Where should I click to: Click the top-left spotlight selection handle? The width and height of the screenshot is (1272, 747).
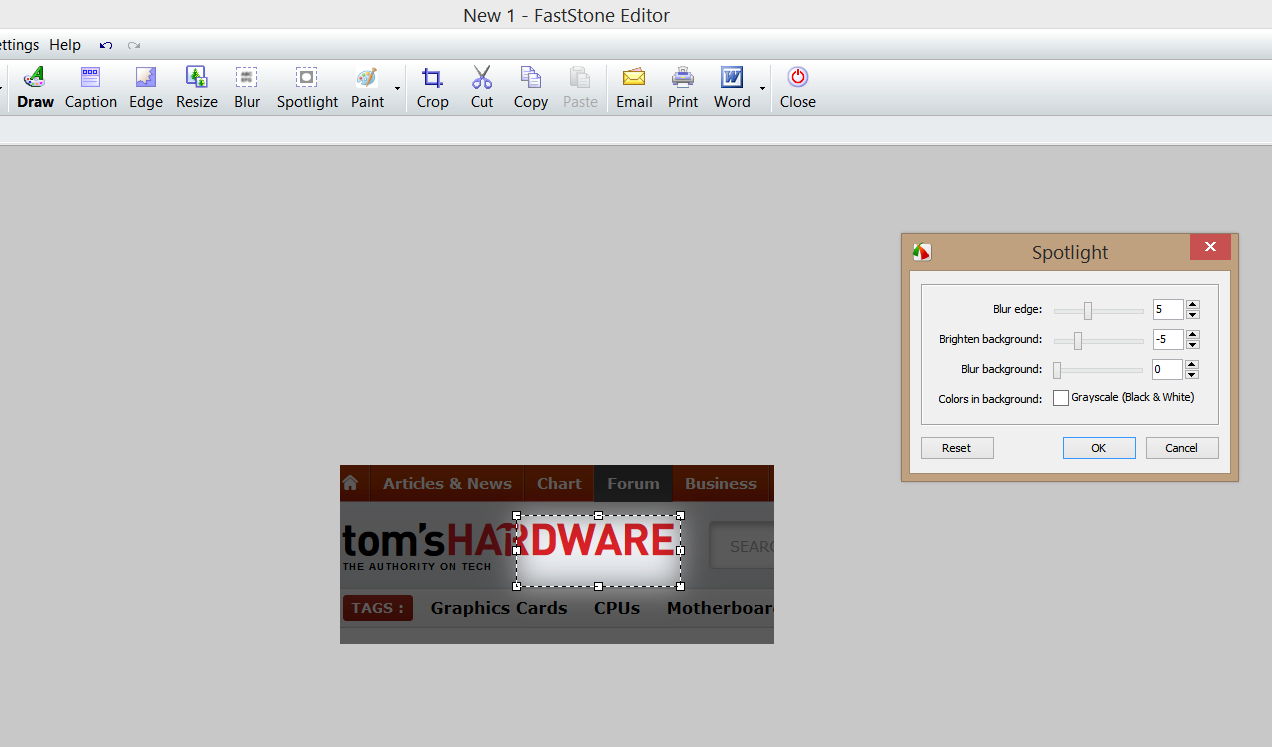pos(517,516)
